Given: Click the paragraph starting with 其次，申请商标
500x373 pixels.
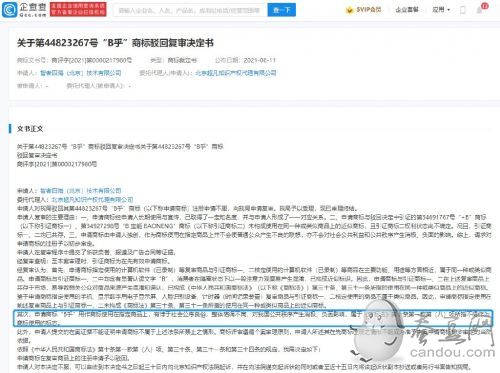Looking at the screenshot, I should (253, 318).
